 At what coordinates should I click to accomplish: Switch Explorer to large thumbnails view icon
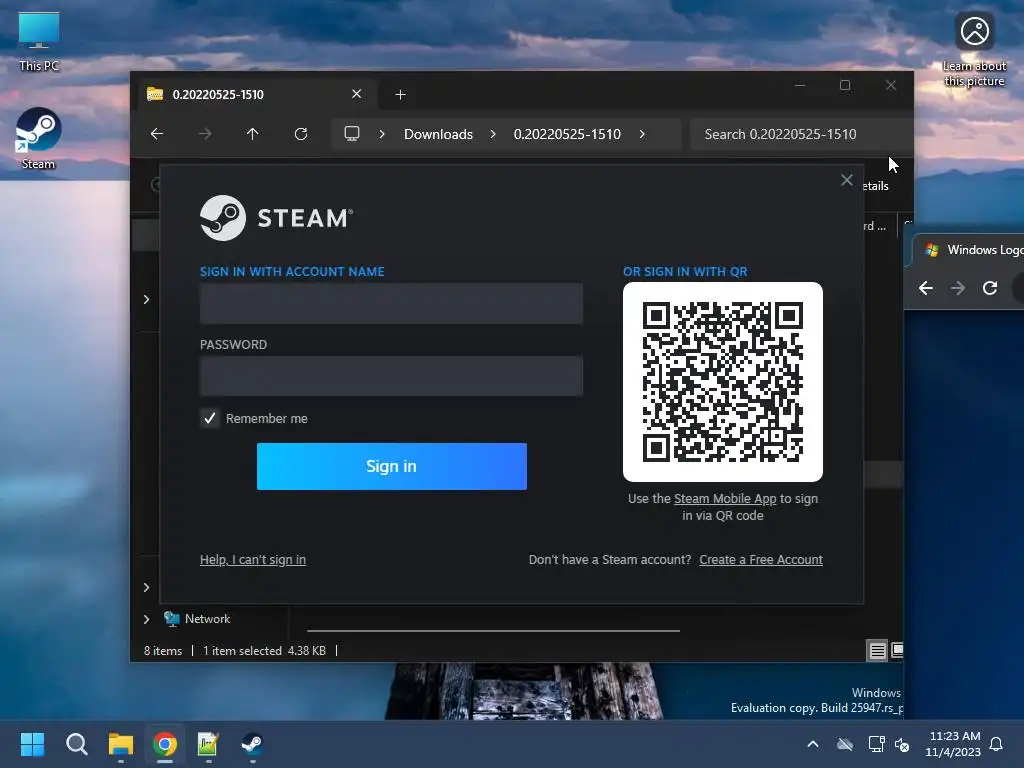pos(897,650)
